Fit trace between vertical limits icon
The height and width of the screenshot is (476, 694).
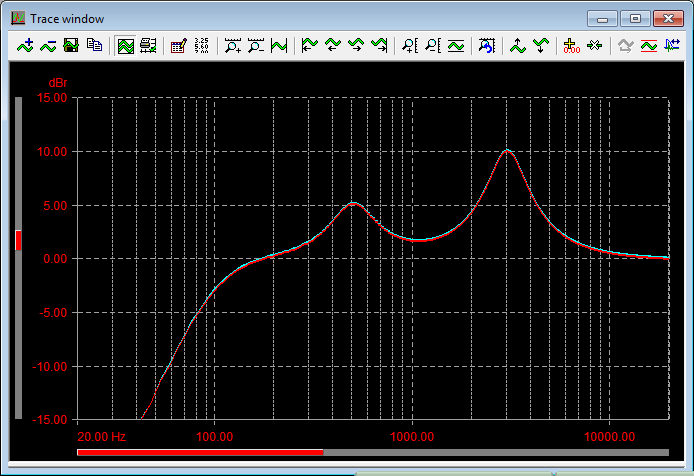(456, 45)
